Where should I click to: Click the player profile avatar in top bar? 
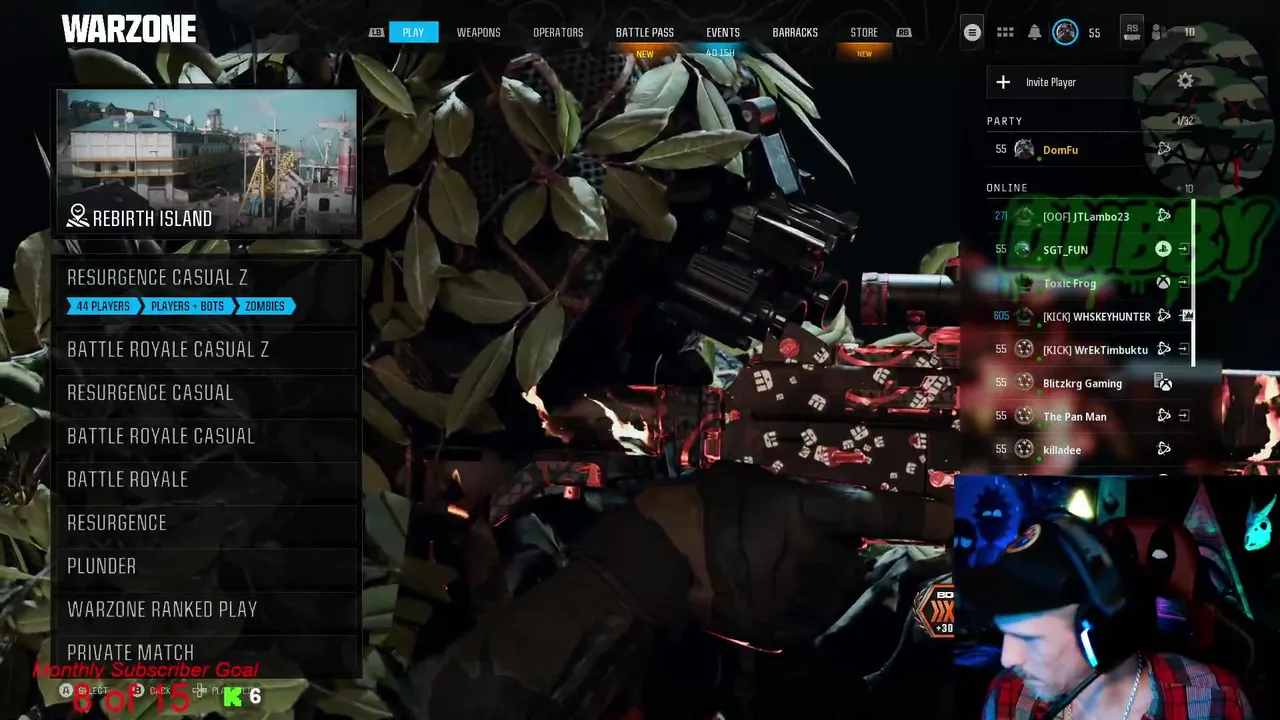pyautogui.click(x=1066, y=32)
